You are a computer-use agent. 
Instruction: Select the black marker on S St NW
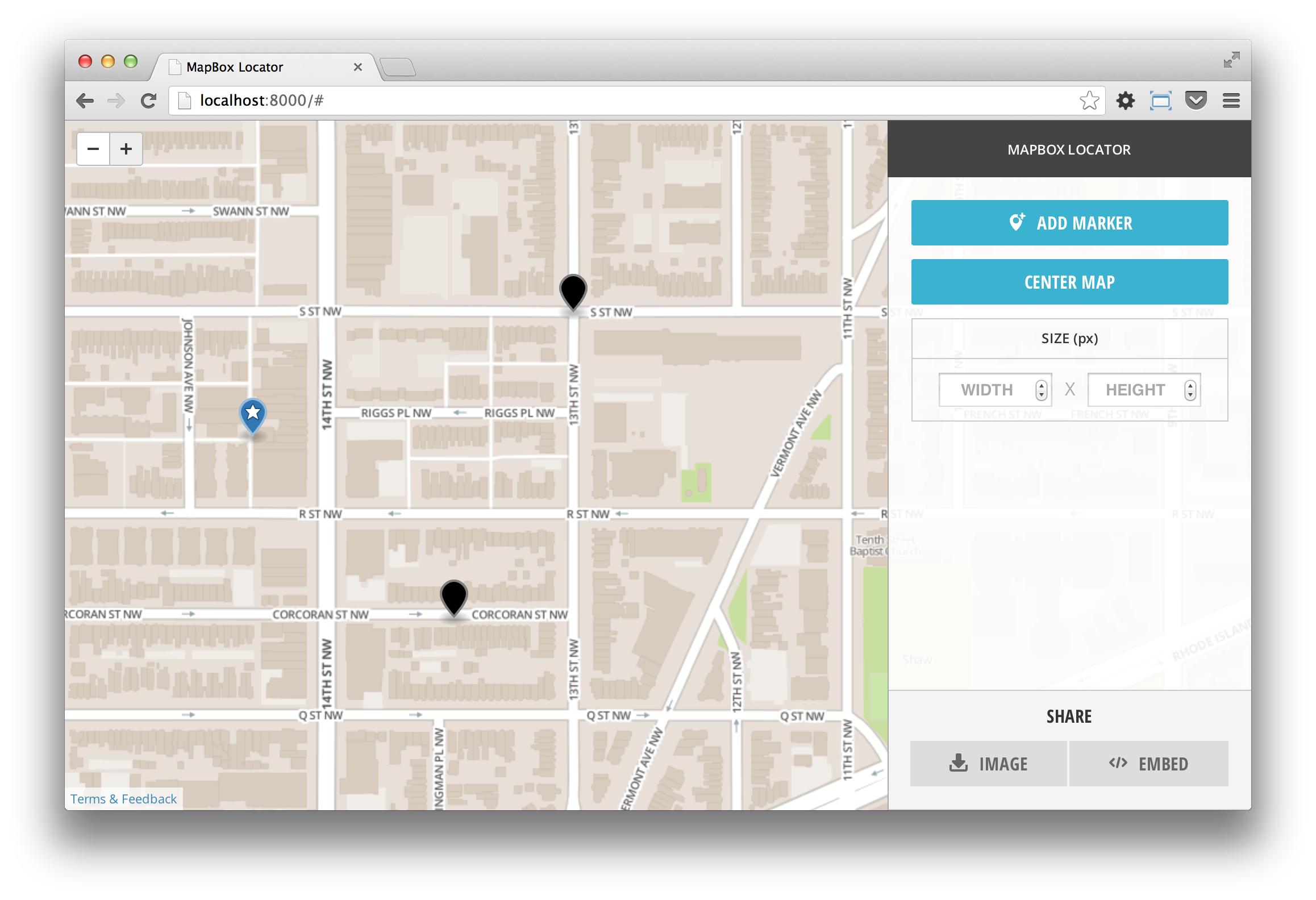pyautogui.click(x=573, y=291)
